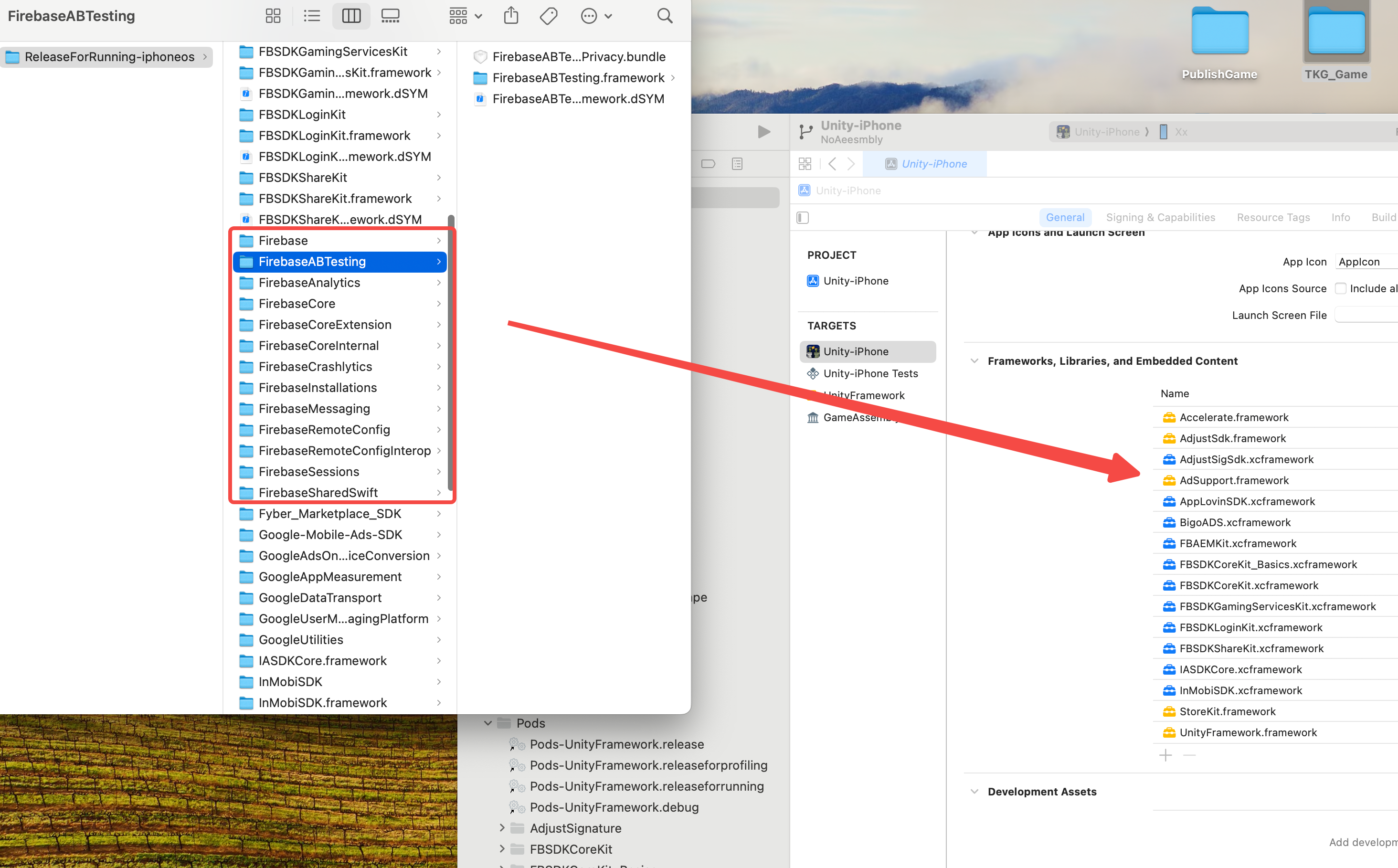Viewport: 1398px width, 868px height.
Task: Click the Xcode related items grid icon
Action: tap(805, 164)
